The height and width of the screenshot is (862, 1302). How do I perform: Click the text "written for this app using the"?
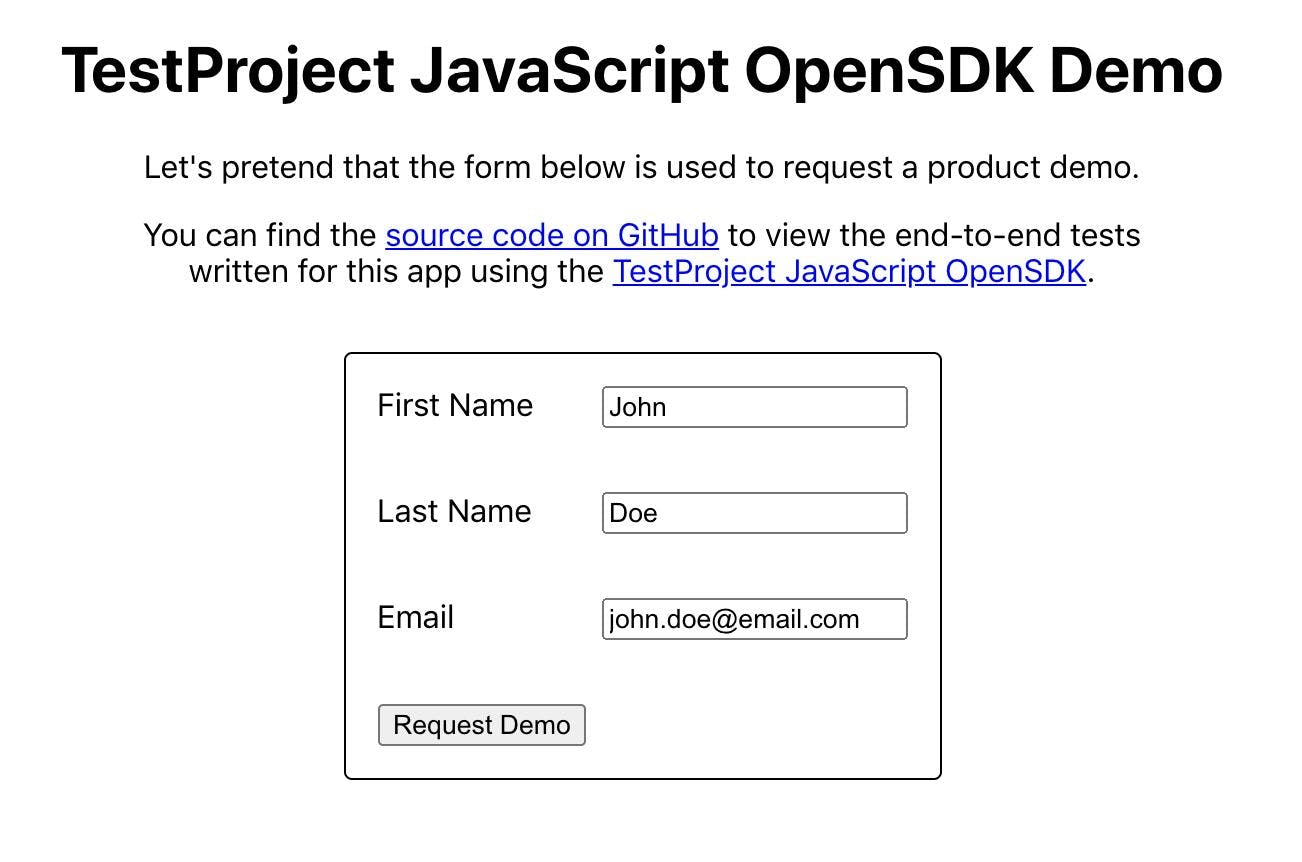coord(396,271)
